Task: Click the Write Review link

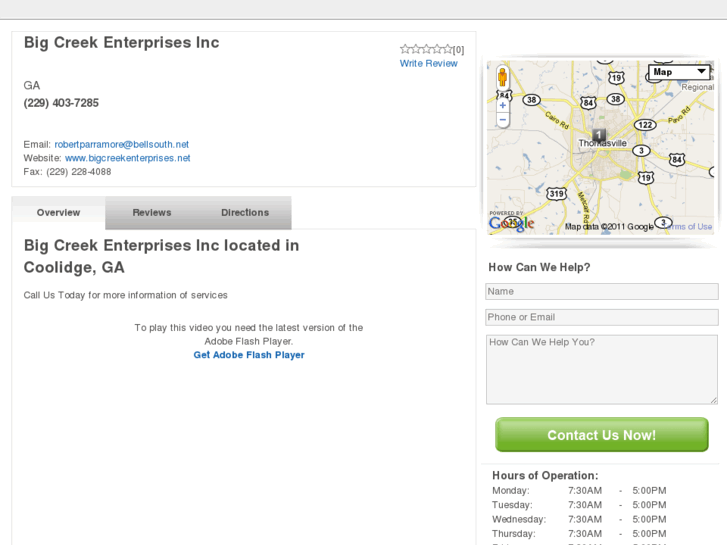Action: [x=428, y=64]
